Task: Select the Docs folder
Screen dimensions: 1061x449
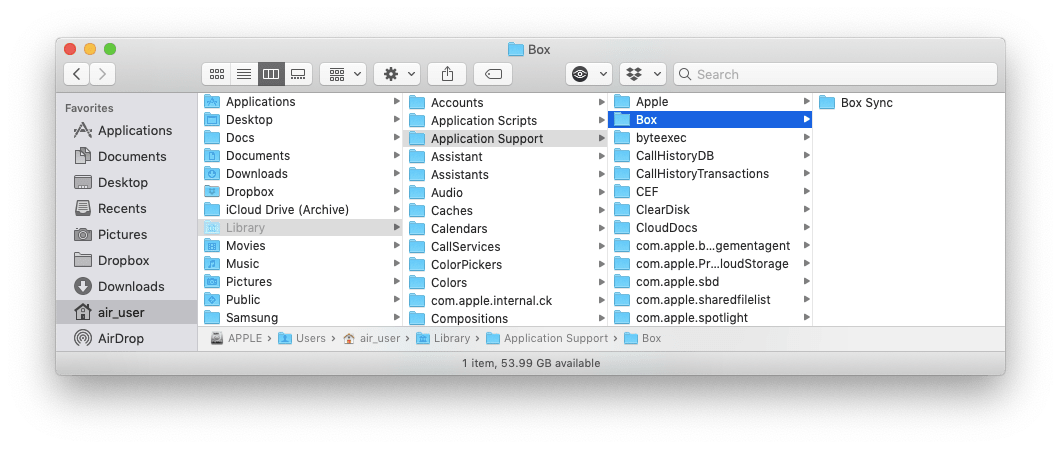Action: coord(300,137)
